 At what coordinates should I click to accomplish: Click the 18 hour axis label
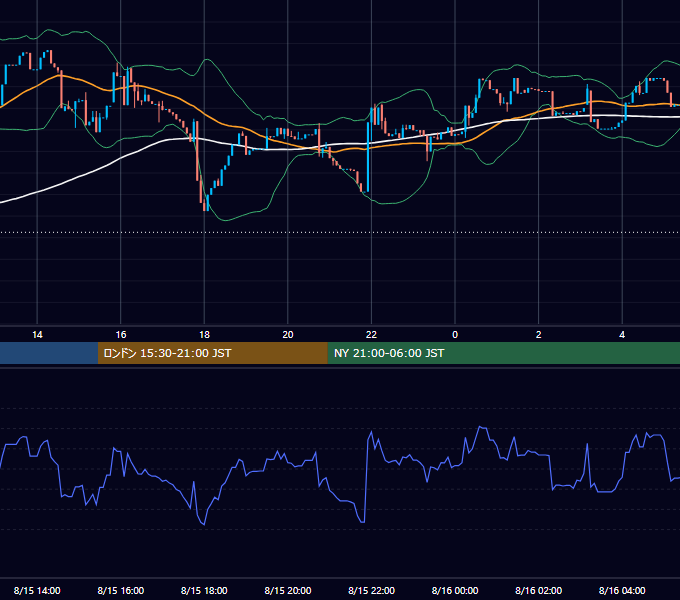pos(204,335)
